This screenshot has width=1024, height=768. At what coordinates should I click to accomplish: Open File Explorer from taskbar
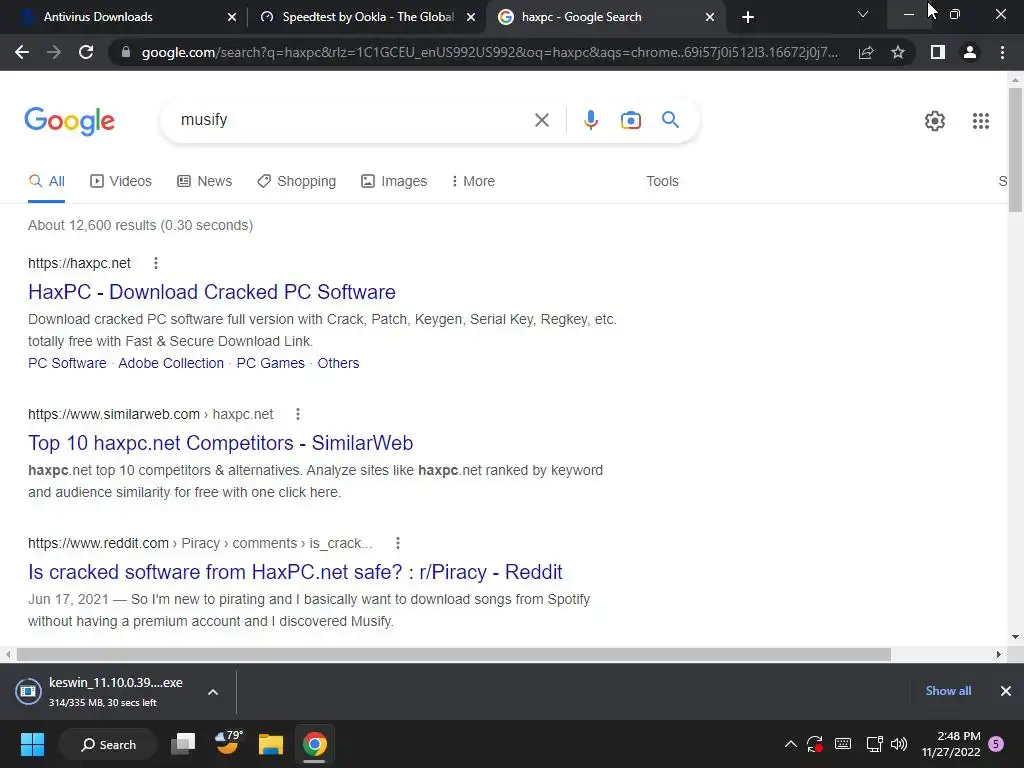[270, 744]
